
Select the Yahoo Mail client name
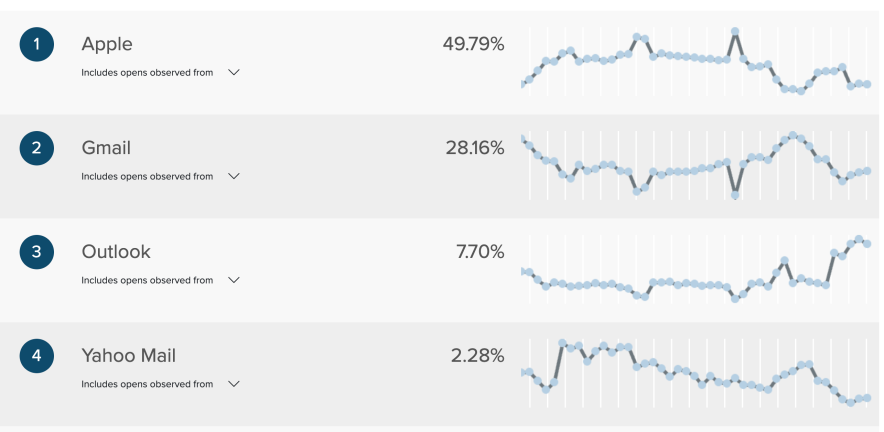tap(129, 355)
